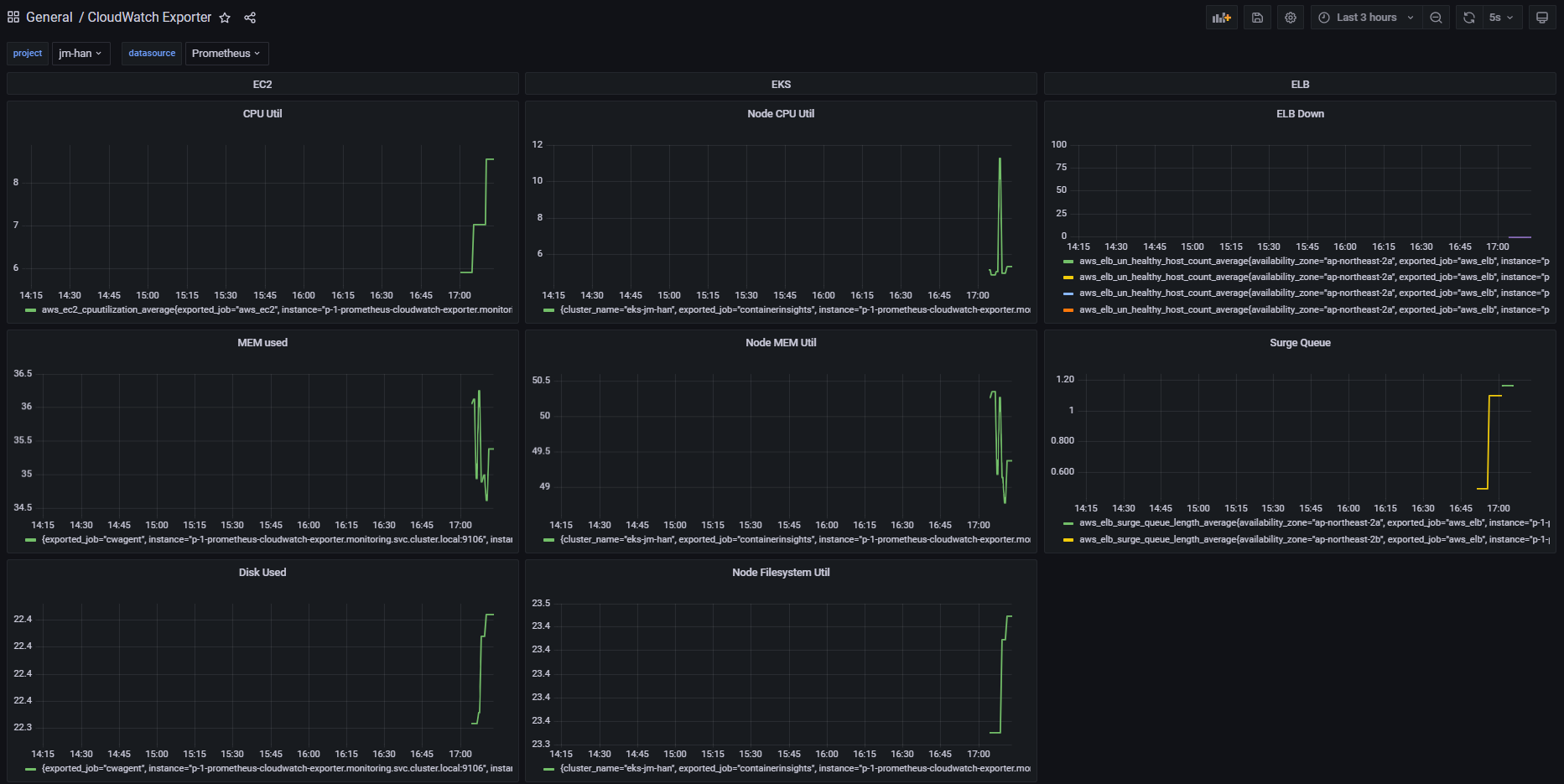Collapse the EKS row header
The image size is (1564, 784).
point(781,84)
